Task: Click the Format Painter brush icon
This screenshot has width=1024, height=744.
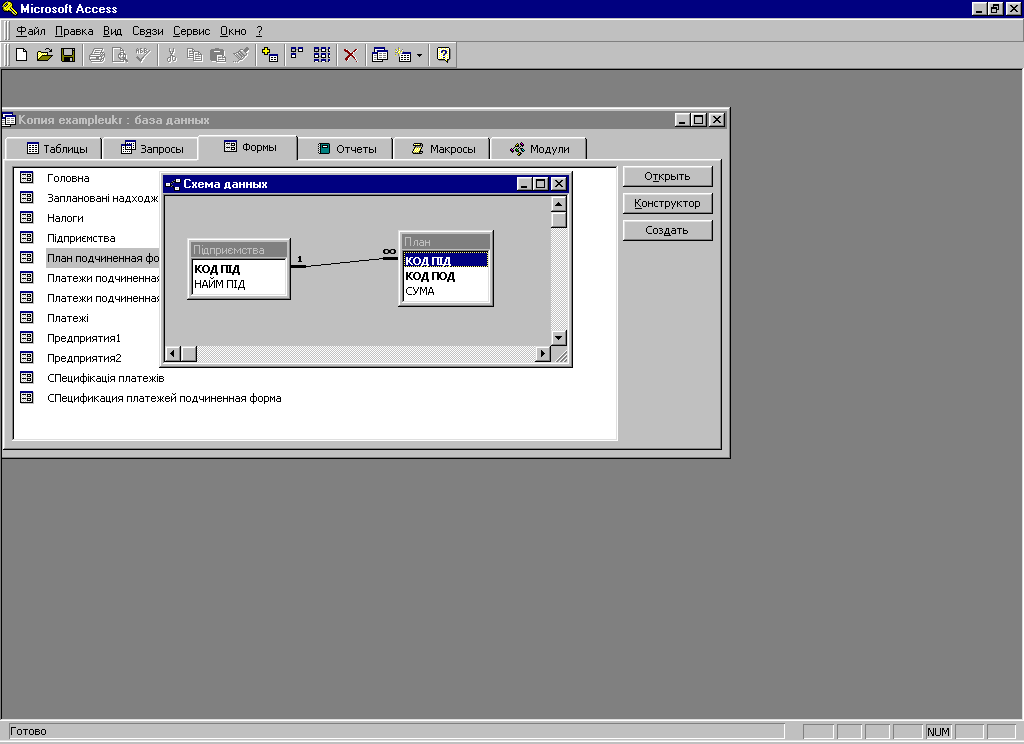Action: 241,55
